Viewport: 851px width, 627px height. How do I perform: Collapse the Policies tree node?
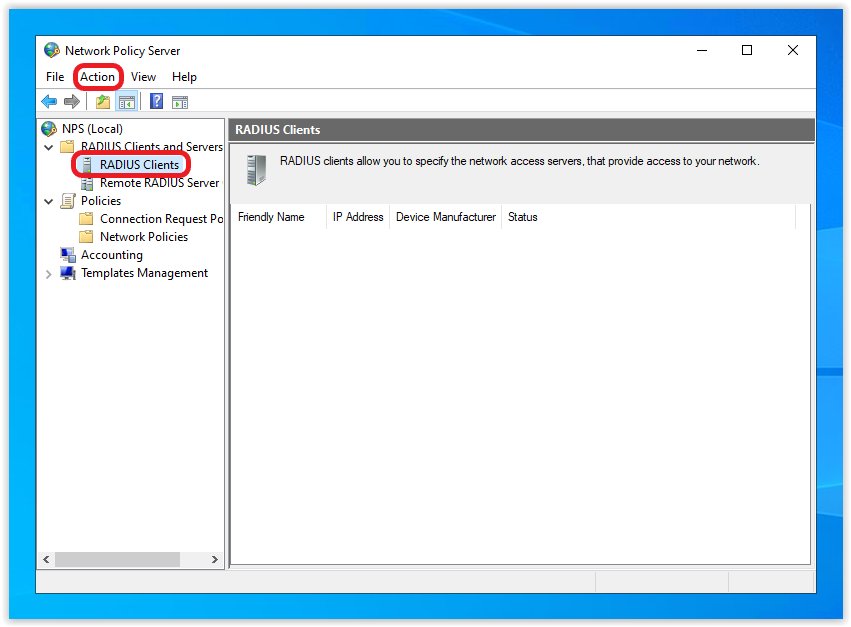(x=49, y=201)
